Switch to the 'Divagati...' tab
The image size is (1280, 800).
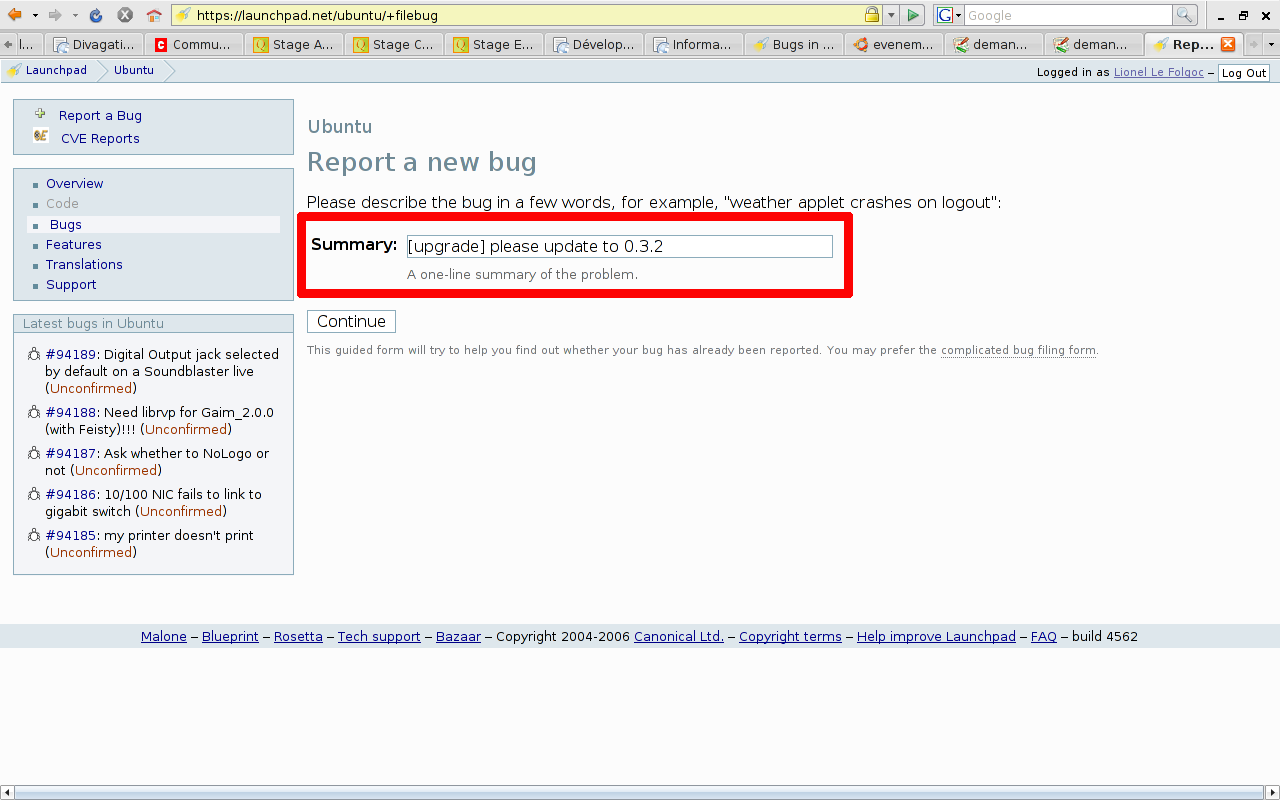93,44
